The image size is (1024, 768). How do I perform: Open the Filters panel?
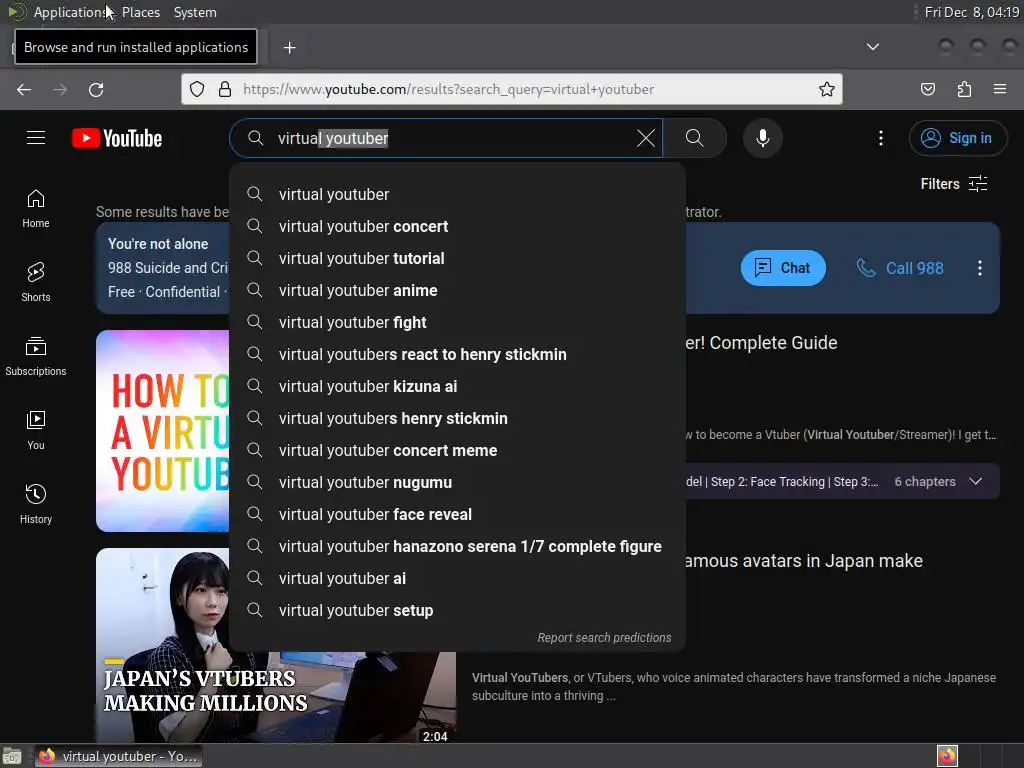tap(953, 184)
